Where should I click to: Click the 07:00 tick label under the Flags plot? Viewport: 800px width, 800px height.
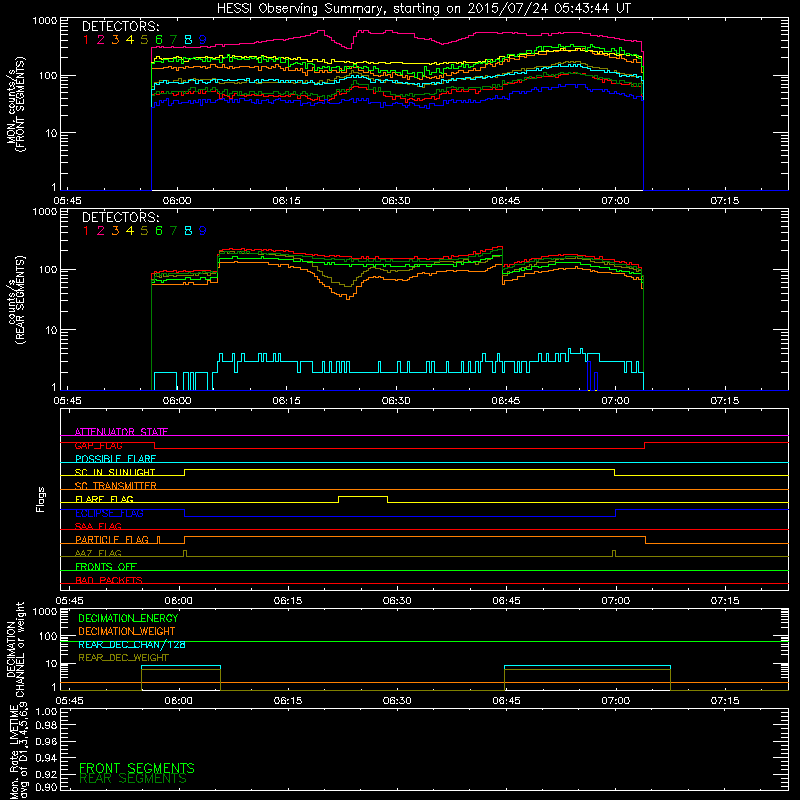pyautogui.click(x=615, y=601)
